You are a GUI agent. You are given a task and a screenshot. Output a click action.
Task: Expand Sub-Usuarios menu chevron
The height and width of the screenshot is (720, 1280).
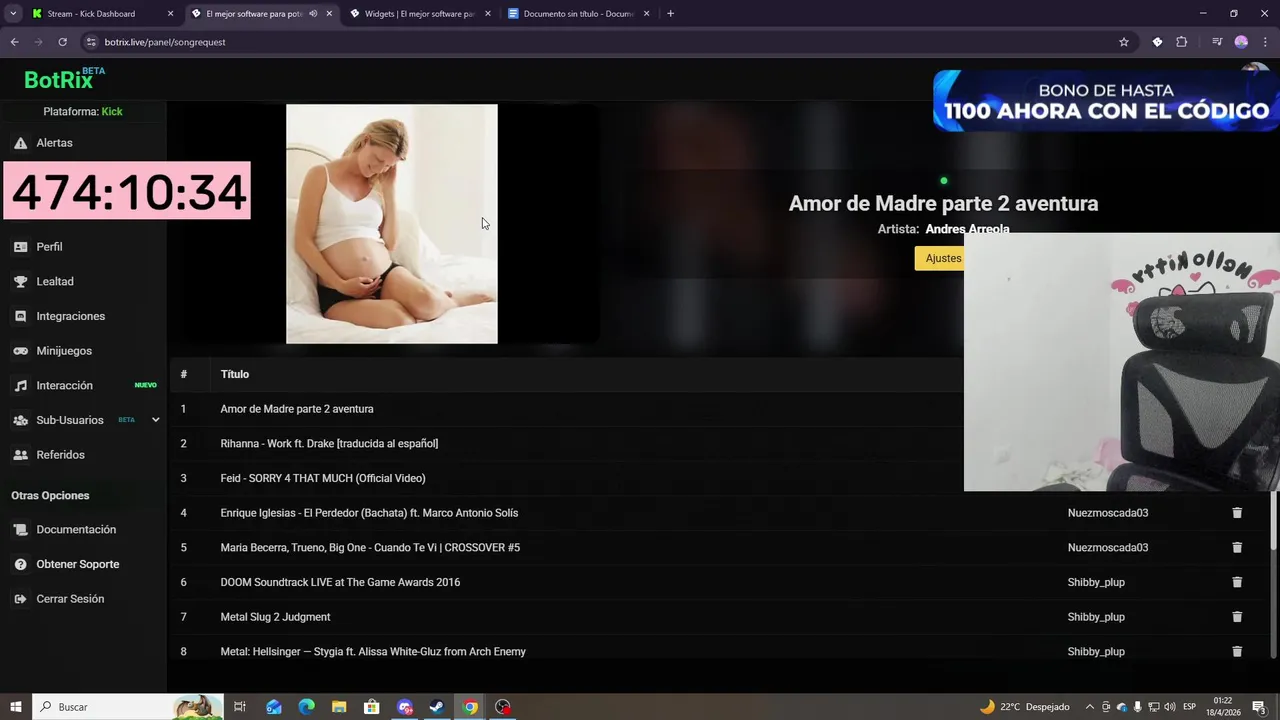155,420
